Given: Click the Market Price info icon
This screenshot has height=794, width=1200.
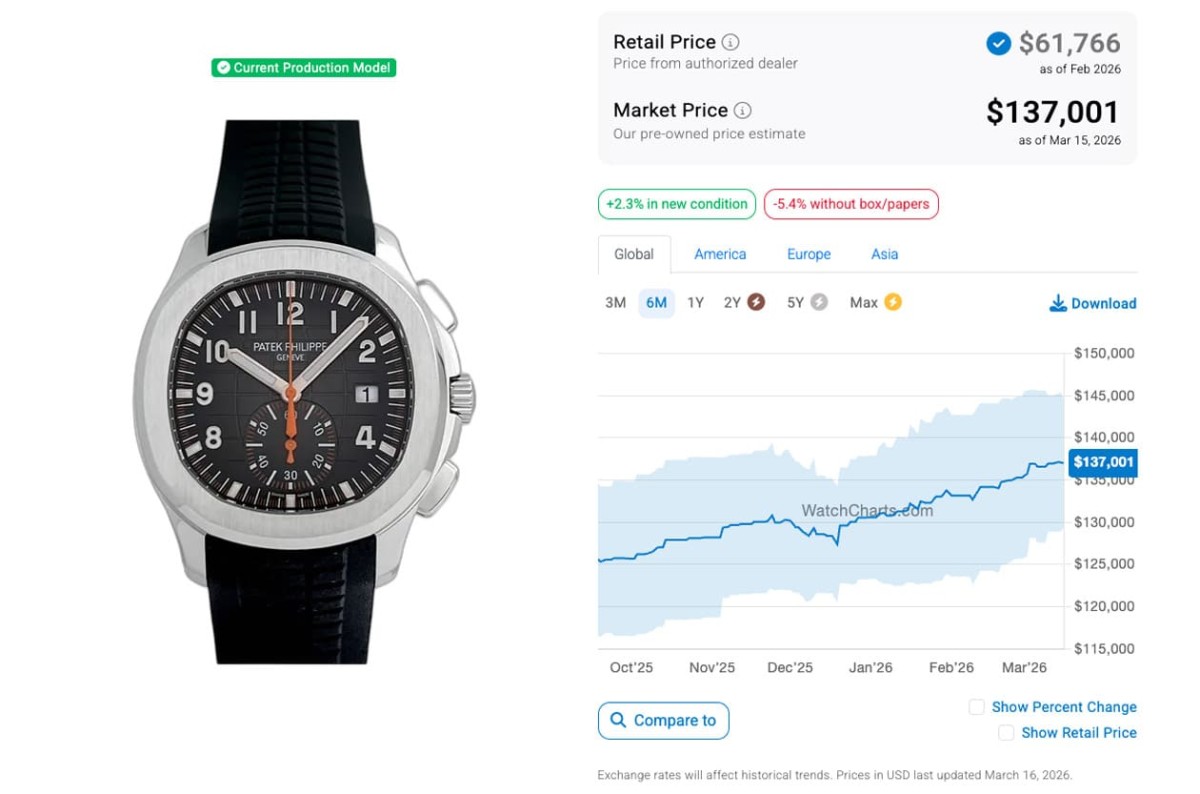Looking at the screenshot, I should (742, 110).
